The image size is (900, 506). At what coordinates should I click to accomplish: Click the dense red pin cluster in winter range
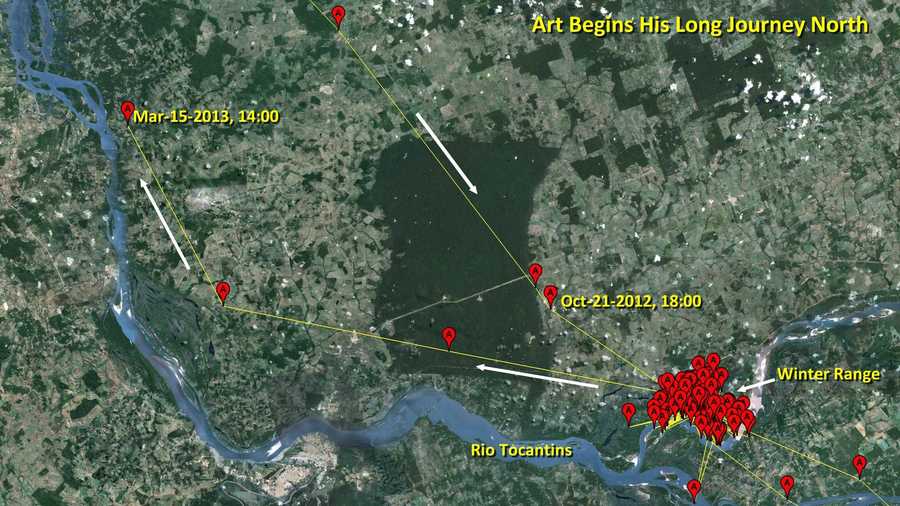[x=701, y=399]
